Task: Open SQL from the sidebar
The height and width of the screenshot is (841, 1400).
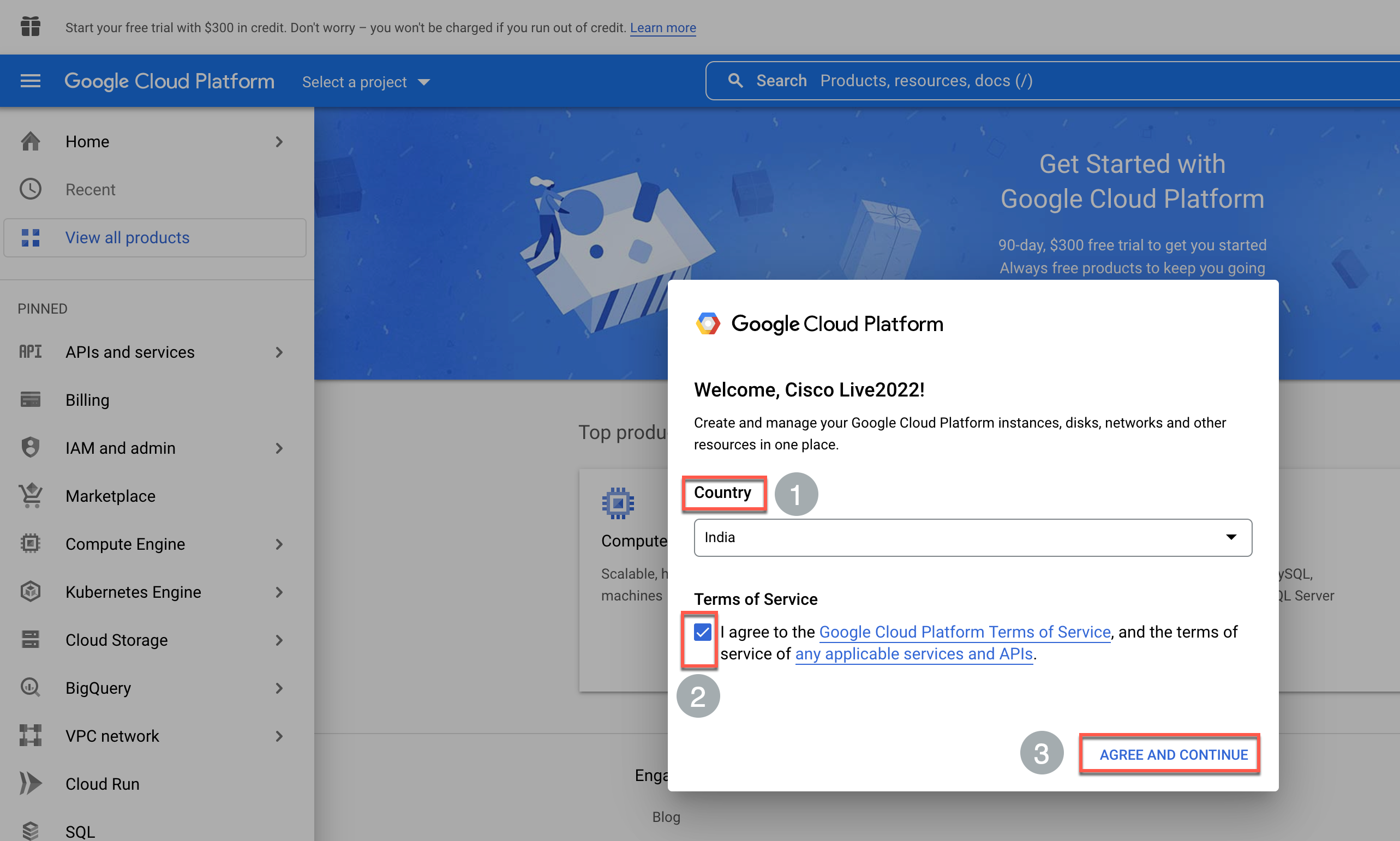Action: pyautogui.click(x=80, y=831)
